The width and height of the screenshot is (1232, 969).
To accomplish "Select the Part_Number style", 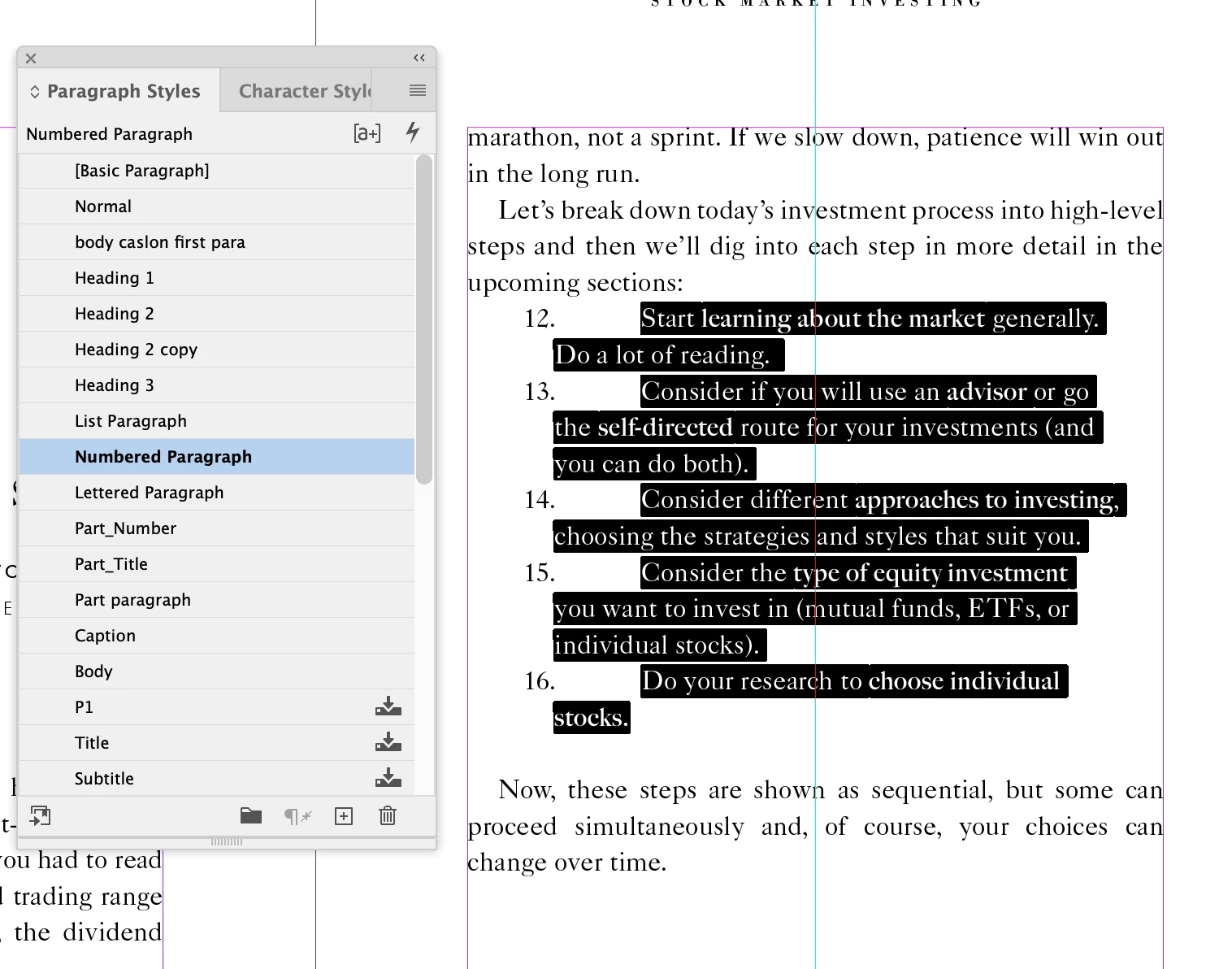I will pos(217,528).
